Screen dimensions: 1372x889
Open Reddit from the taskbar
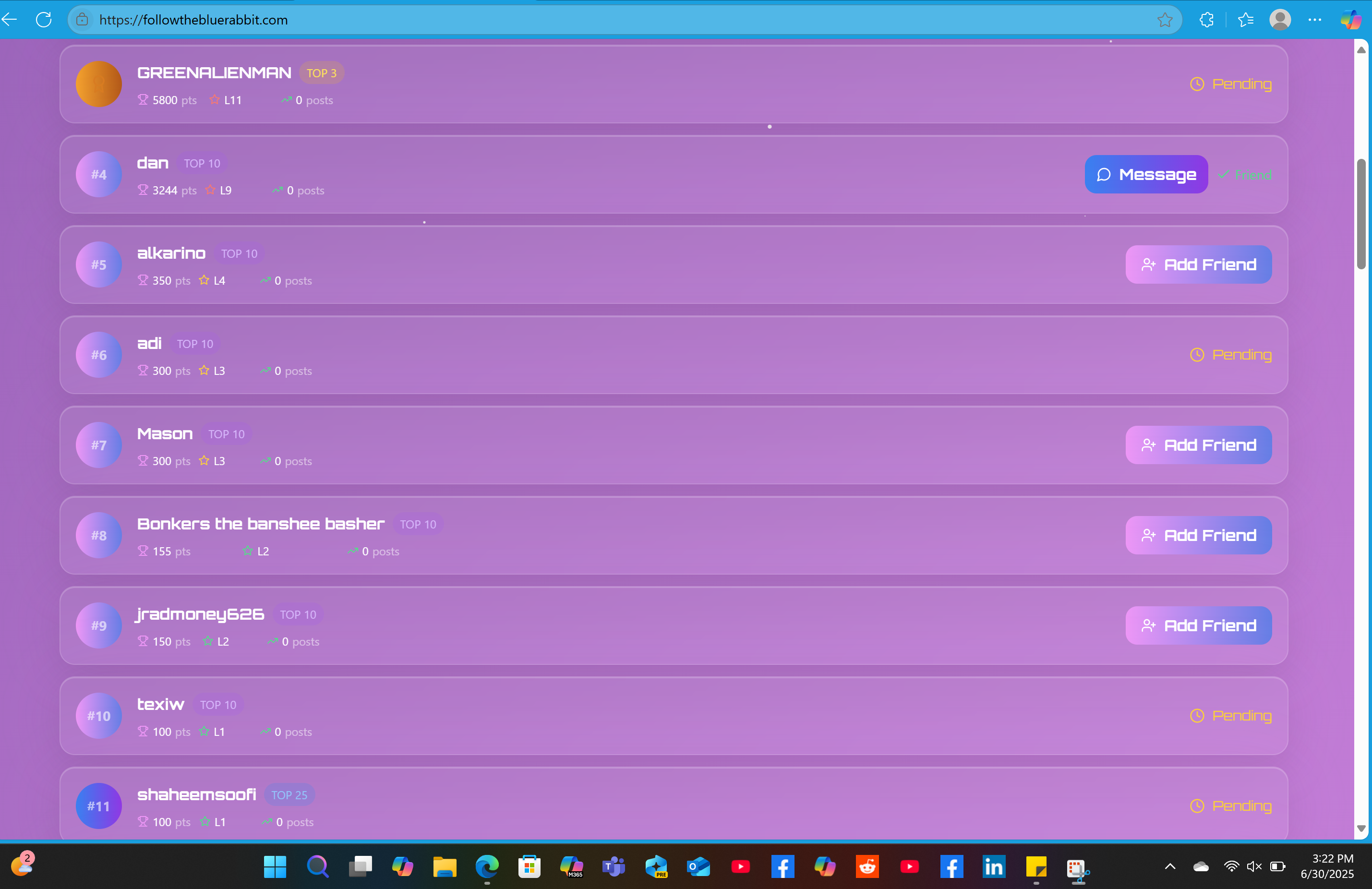[867, 866]
